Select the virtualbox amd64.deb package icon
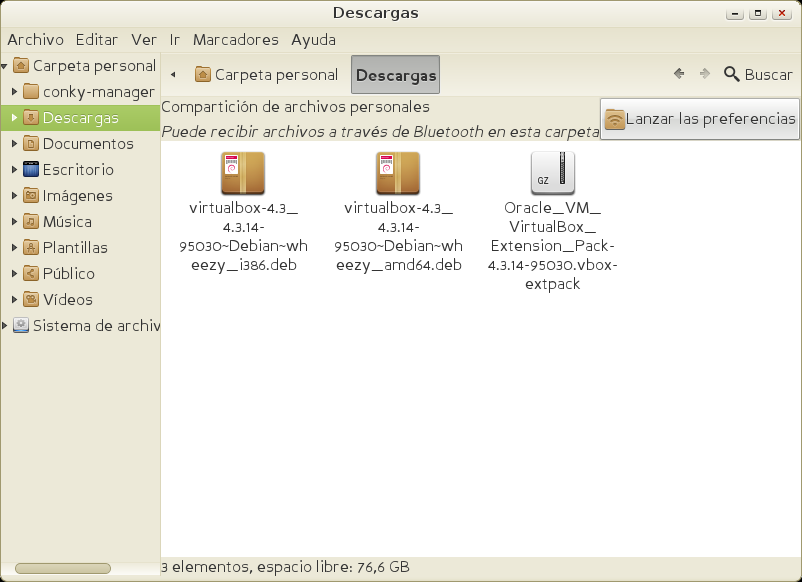 click(x=397, y=173)
